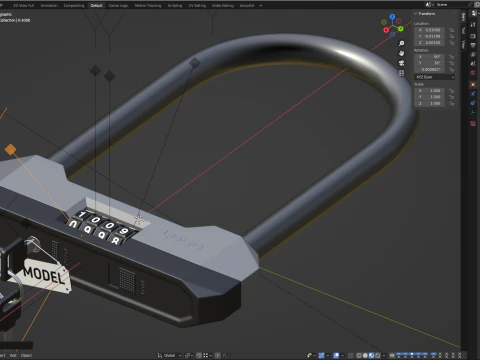Toggle lock on Rotation Y

click(452, 63)
